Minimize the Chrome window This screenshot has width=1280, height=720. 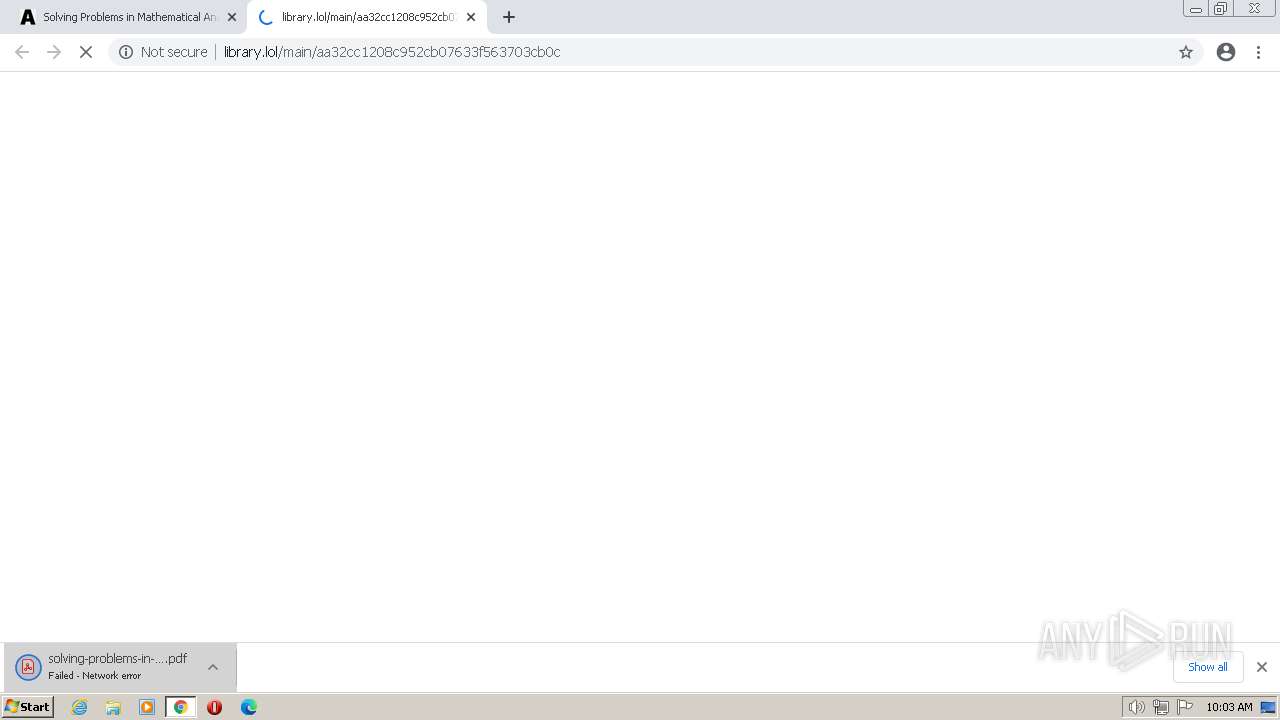1196,9
